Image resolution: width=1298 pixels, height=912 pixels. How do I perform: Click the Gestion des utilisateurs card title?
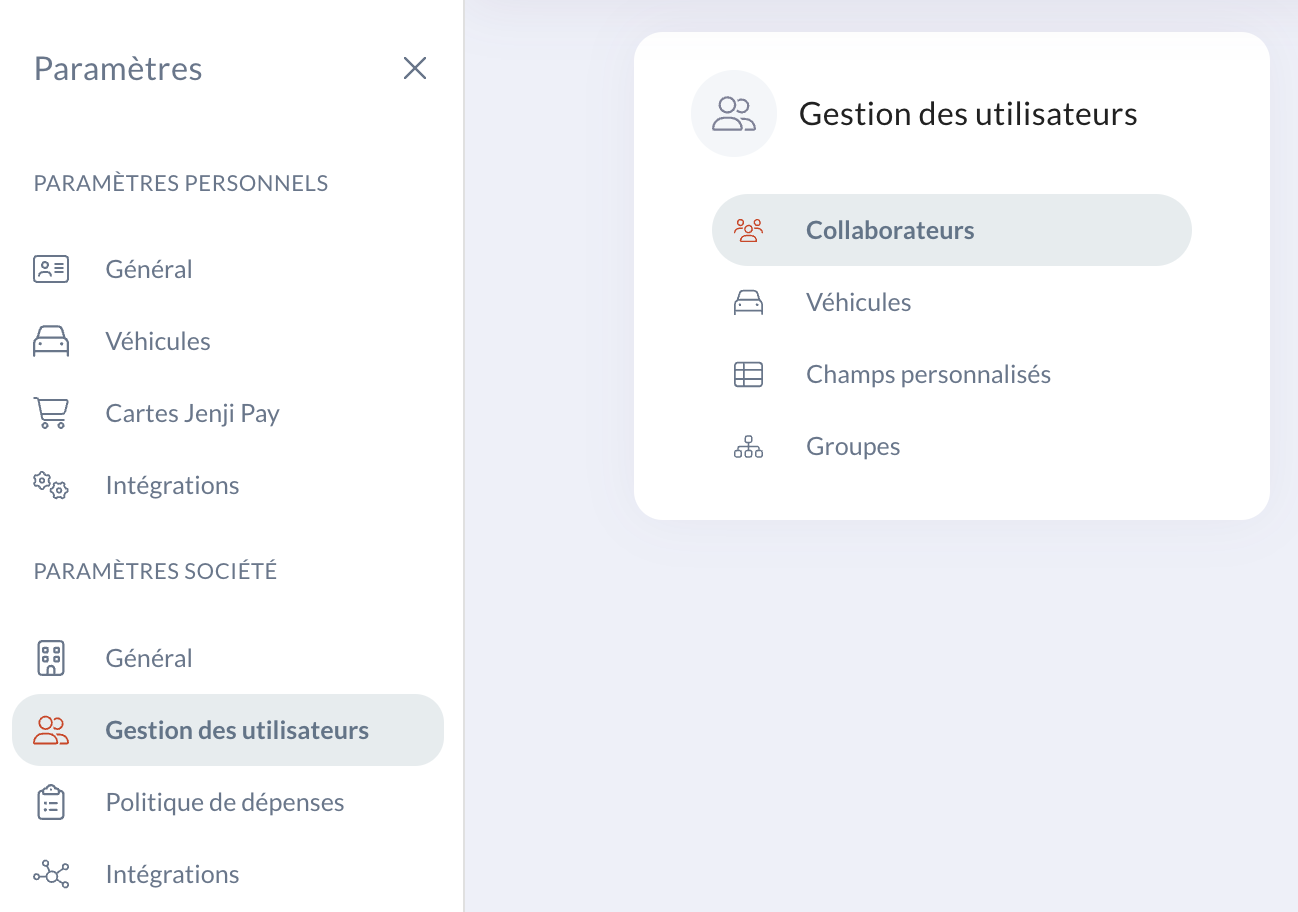click(968, 114)
